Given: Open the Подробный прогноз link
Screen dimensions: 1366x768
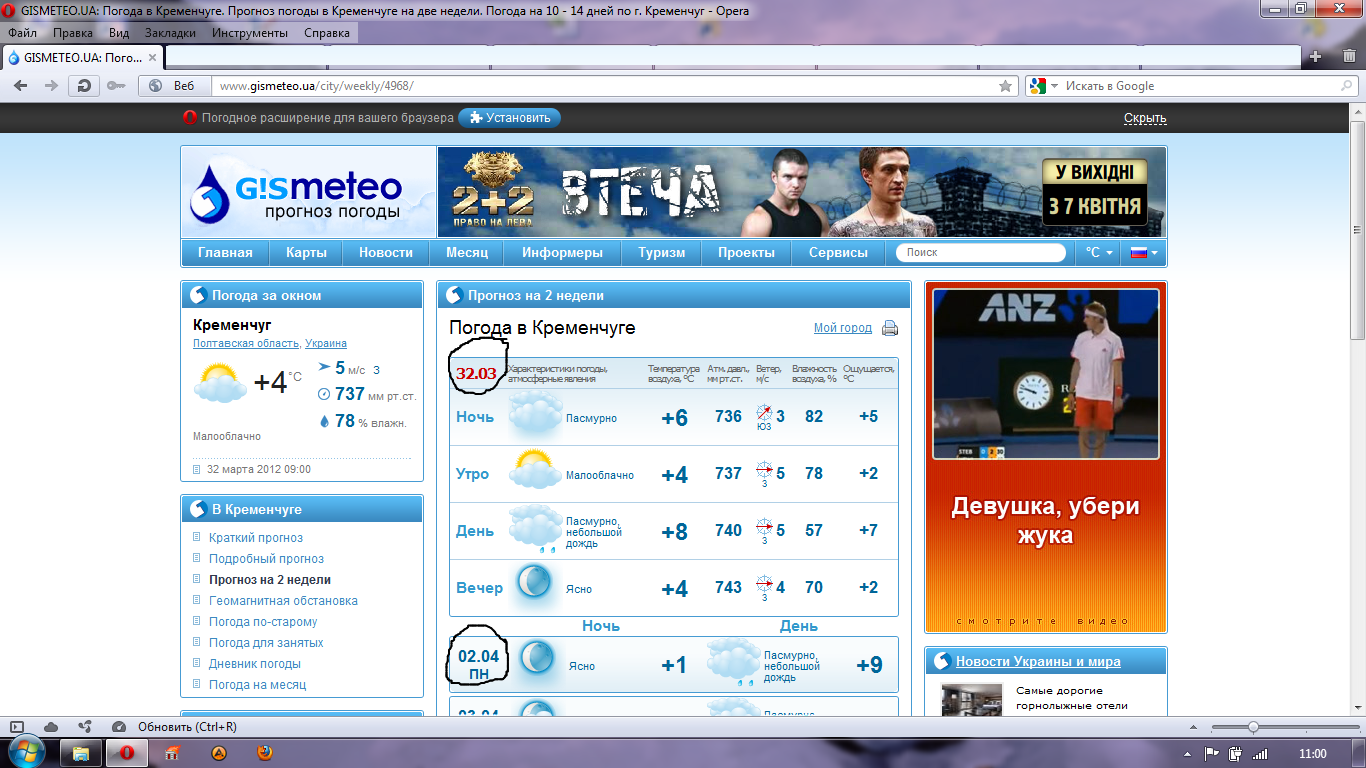Looking at the screenshot, I should click(266, 559).
